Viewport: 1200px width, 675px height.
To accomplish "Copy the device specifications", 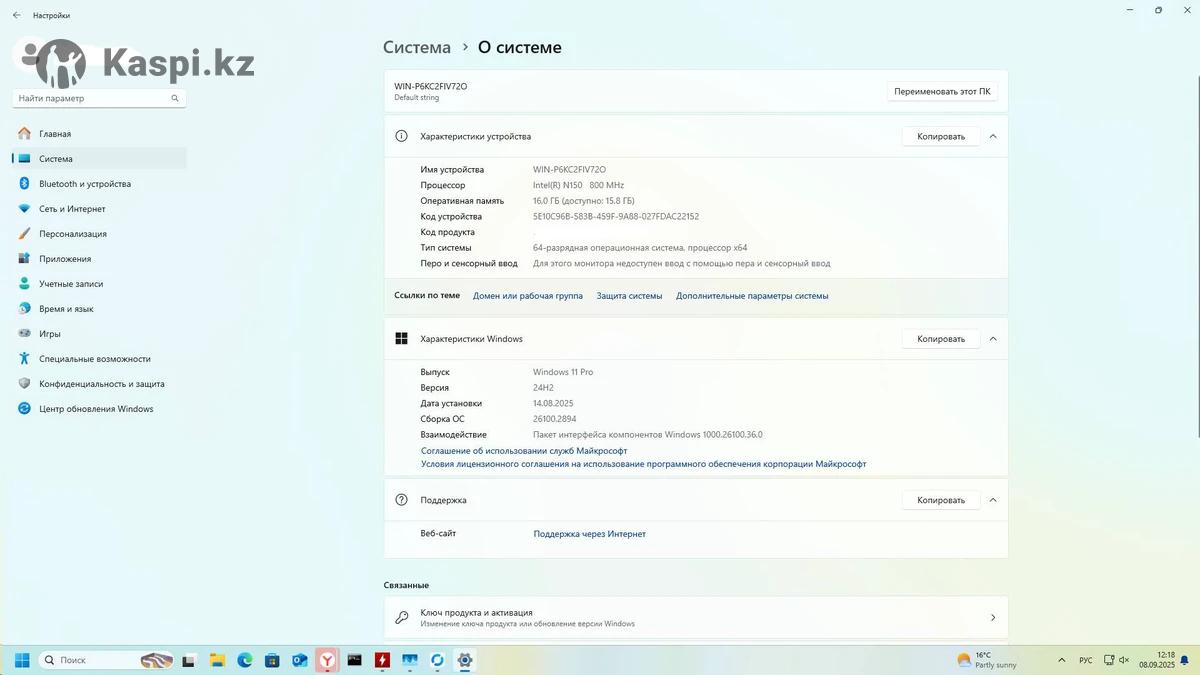I will (940, 136).
